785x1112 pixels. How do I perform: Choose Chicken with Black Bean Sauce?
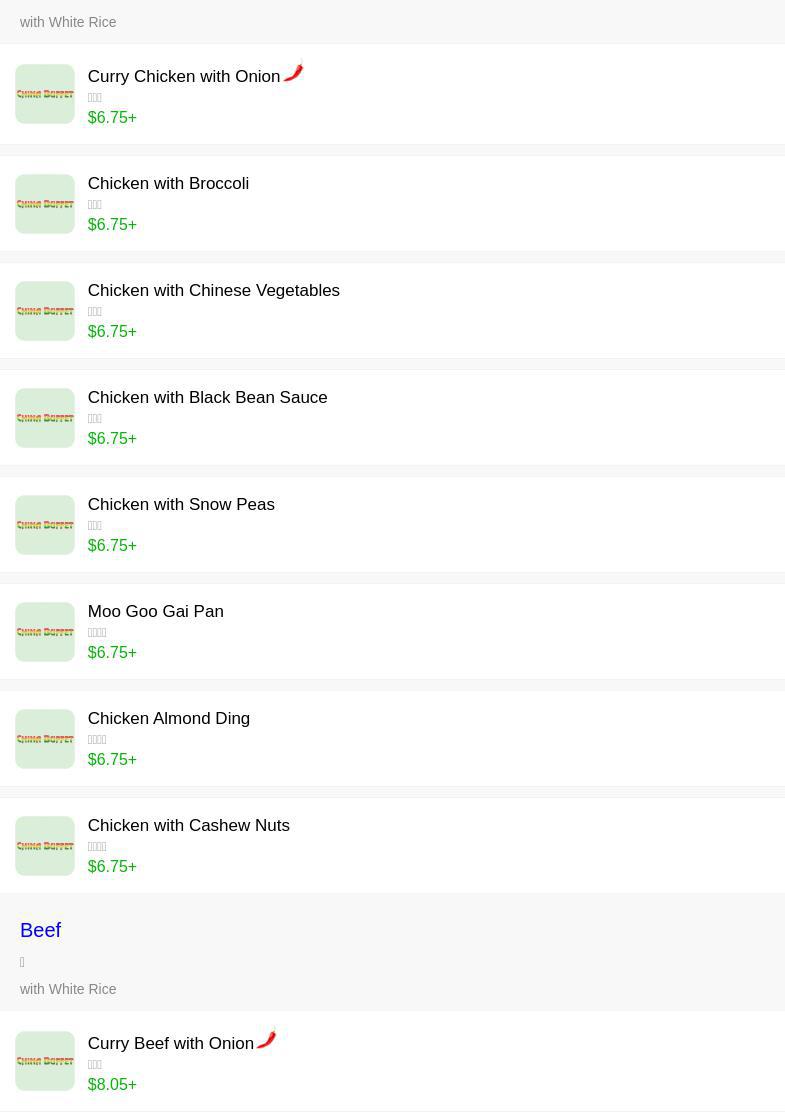point(207,398)
